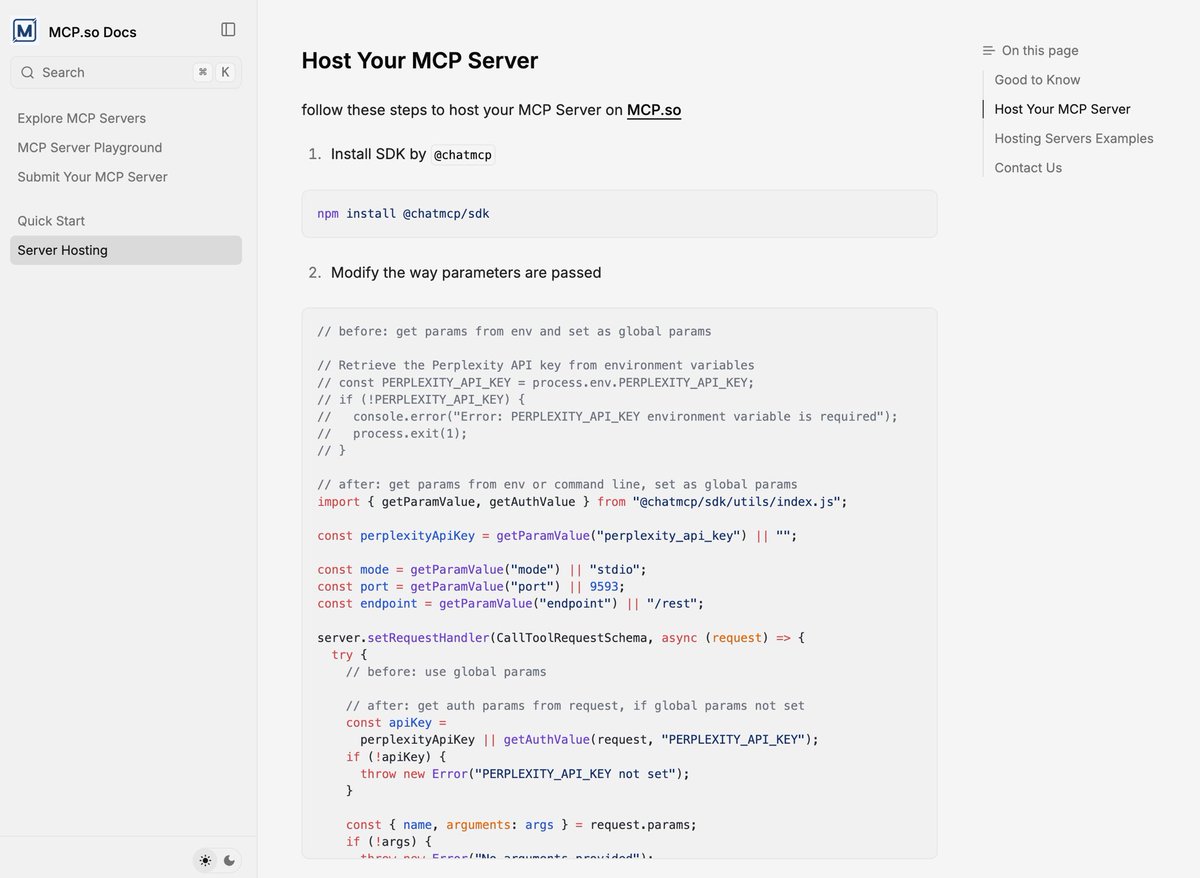The image size is (1200, 878).
Task: Click the K shortcut key badge
Action: (x=225, y=72)
